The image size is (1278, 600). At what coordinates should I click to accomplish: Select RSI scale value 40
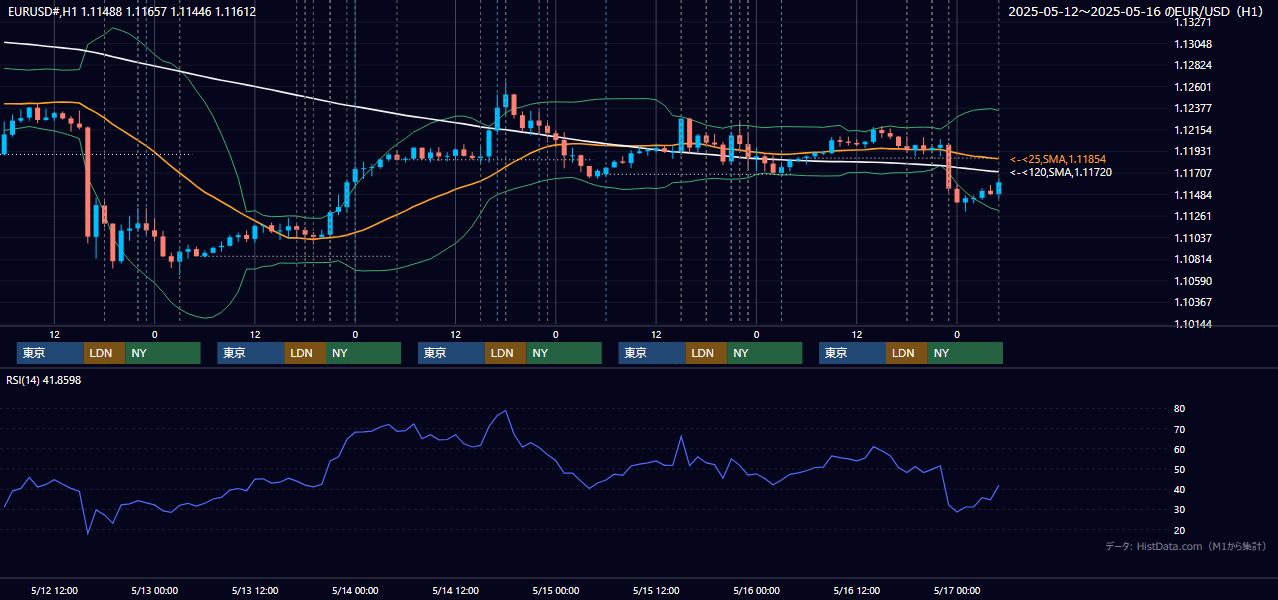tap(1180, 490)
